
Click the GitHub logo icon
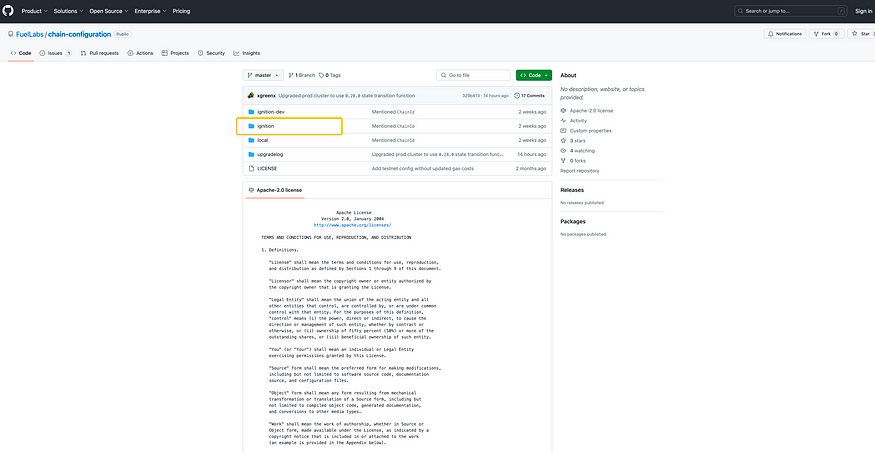point(9,11)
